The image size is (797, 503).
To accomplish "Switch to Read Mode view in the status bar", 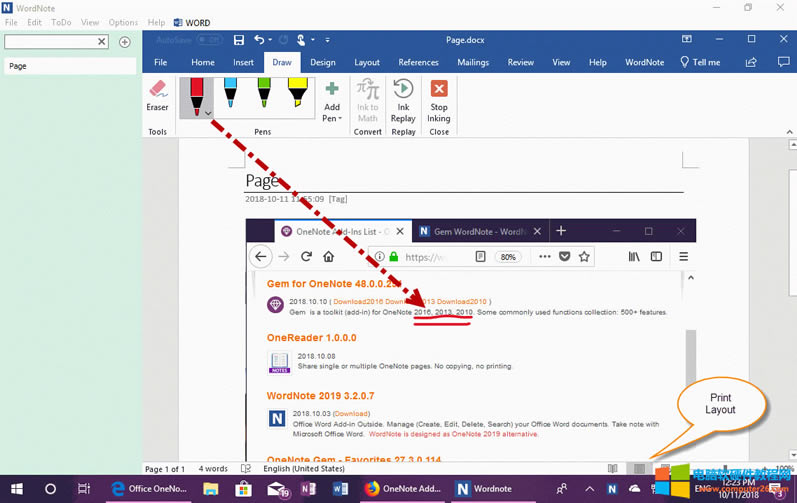I will (612, 468).
